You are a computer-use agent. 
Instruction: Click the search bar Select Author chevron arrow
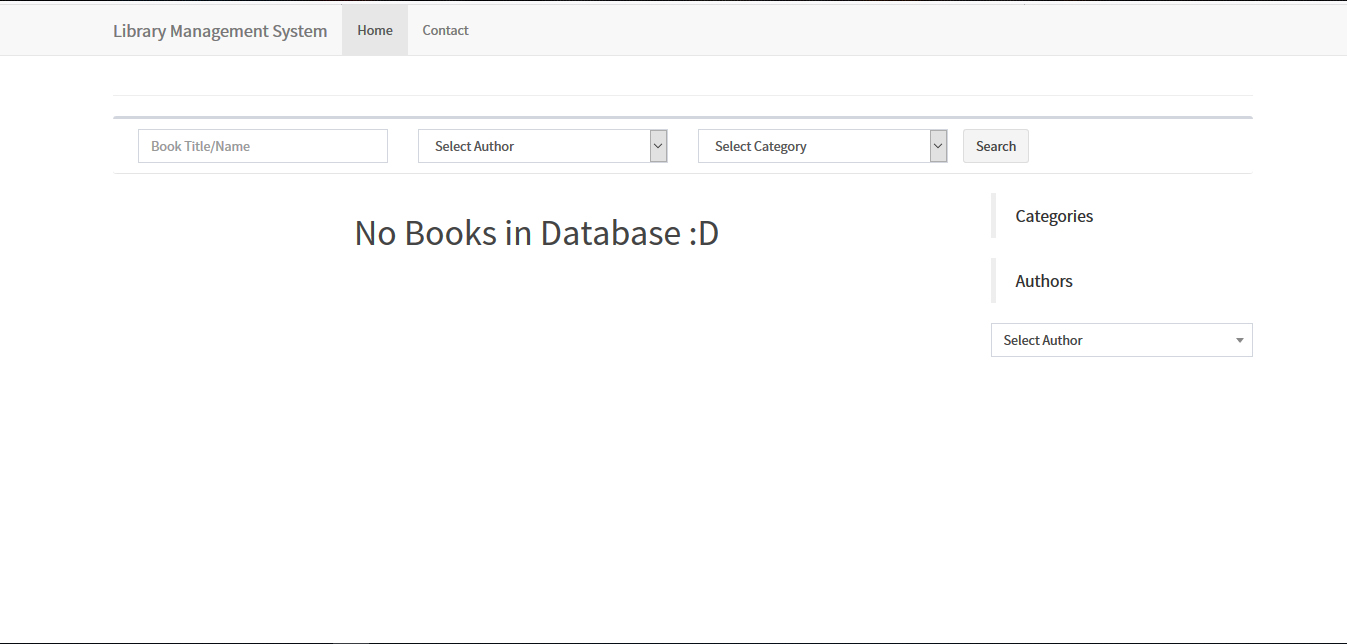click(658, 146)
